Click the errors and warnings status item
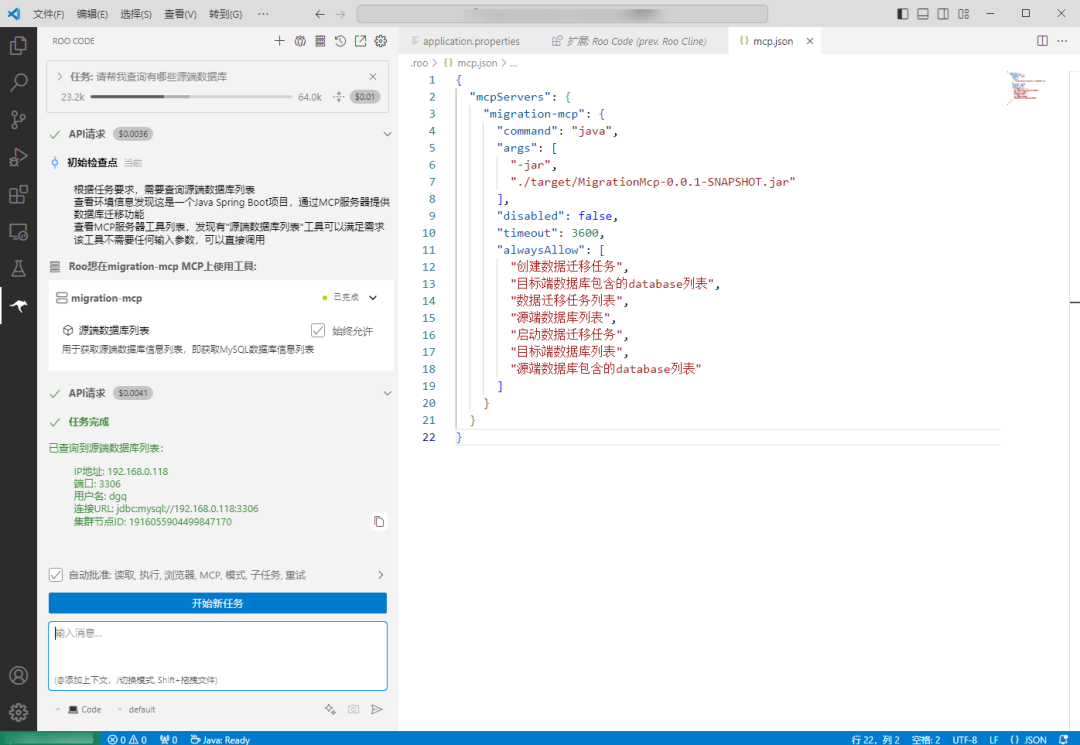Image resolution: width=1080 pixels, height=745 pixels. coord(127,739)
